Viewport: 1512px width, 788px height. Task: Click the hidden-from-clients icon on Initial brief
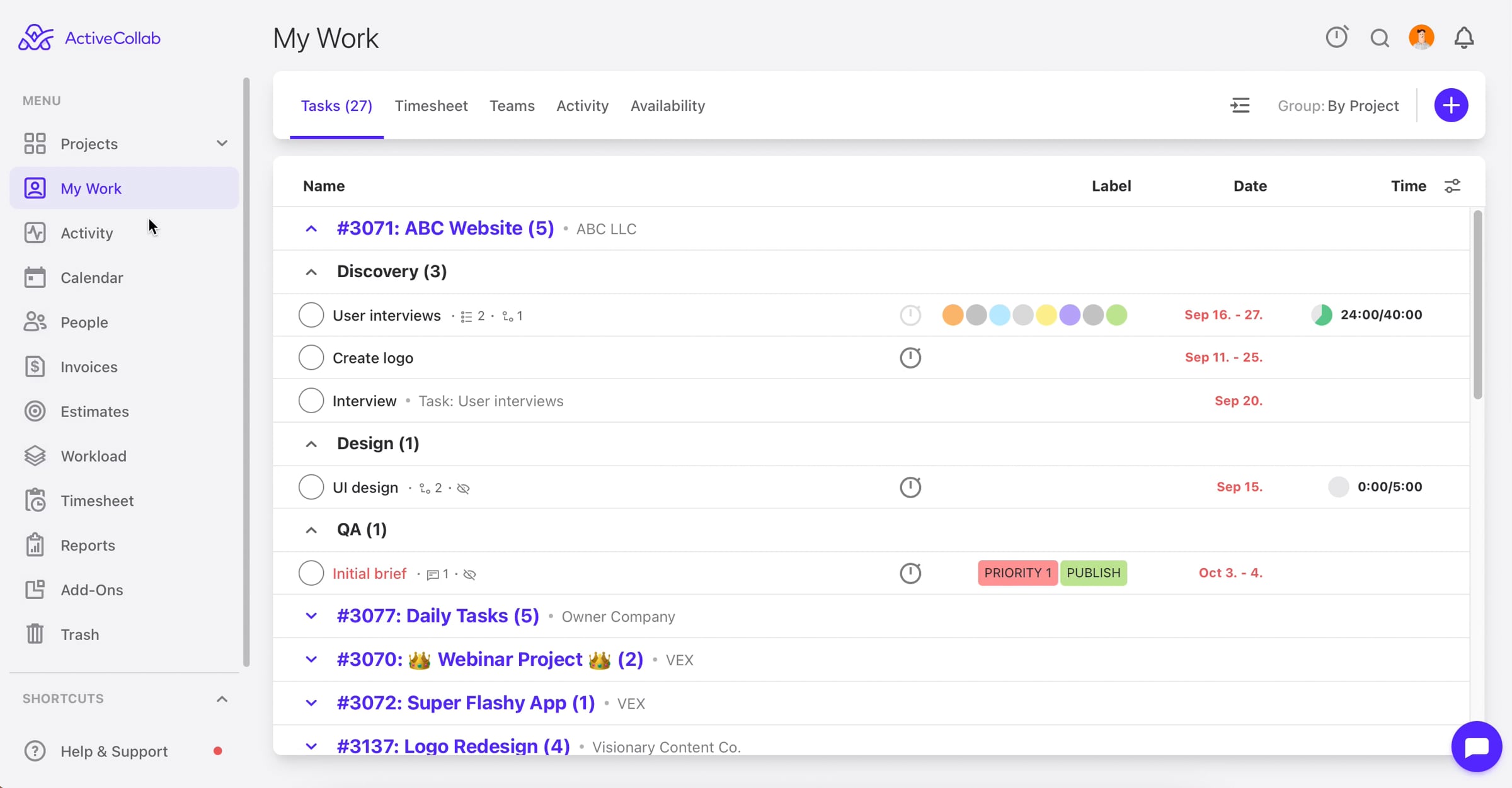[469, 574]
